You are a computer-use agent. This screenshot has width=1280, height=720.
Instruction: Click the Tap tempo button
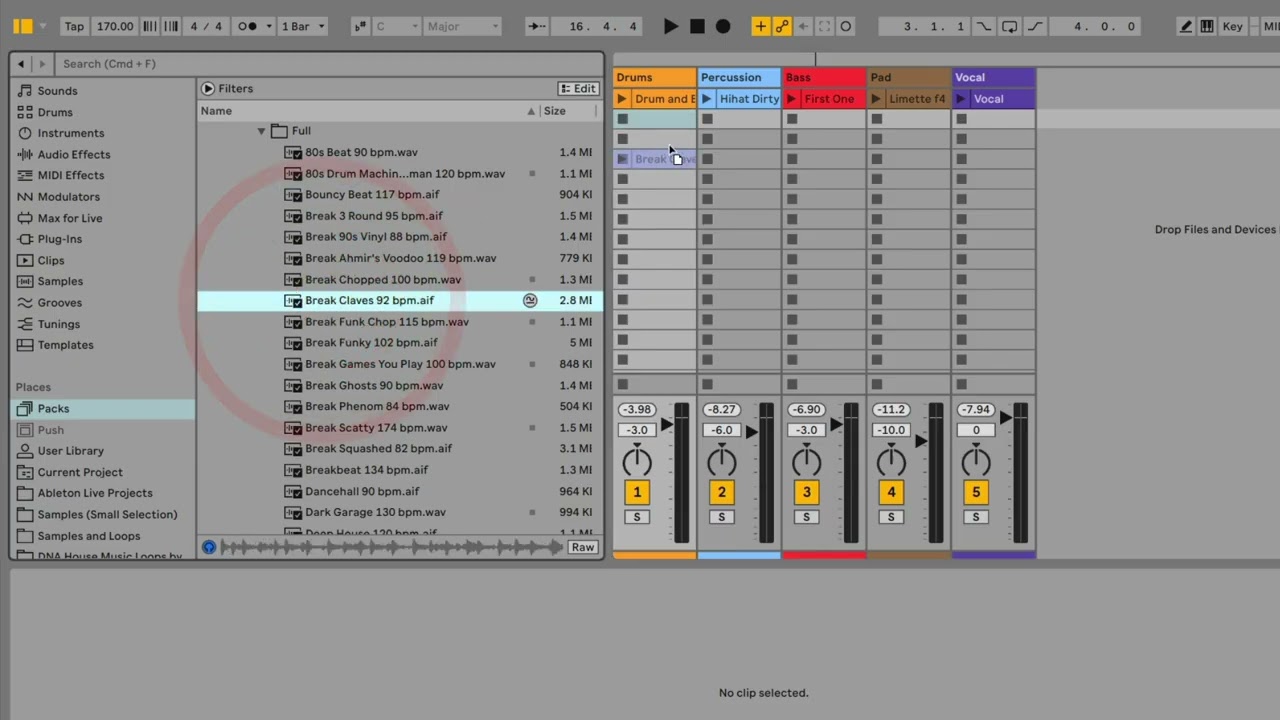74,26
